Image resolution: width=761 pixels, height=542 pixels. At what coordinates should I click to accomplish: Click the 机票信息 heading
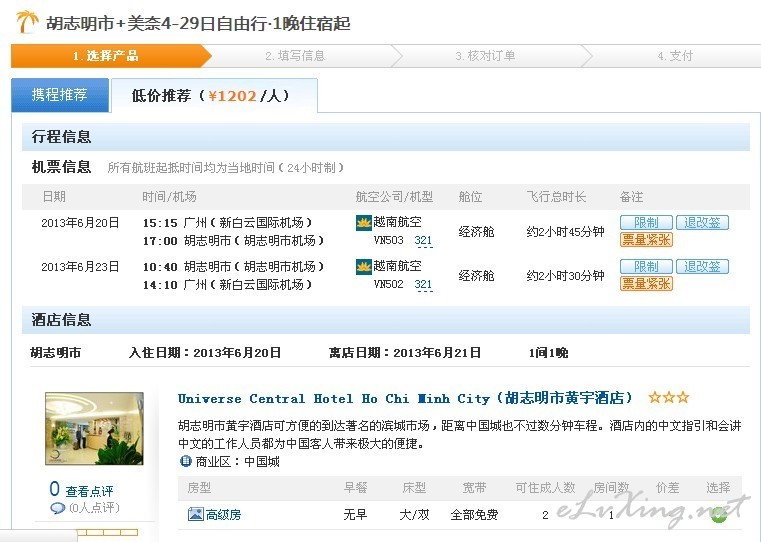coord(61,167)
